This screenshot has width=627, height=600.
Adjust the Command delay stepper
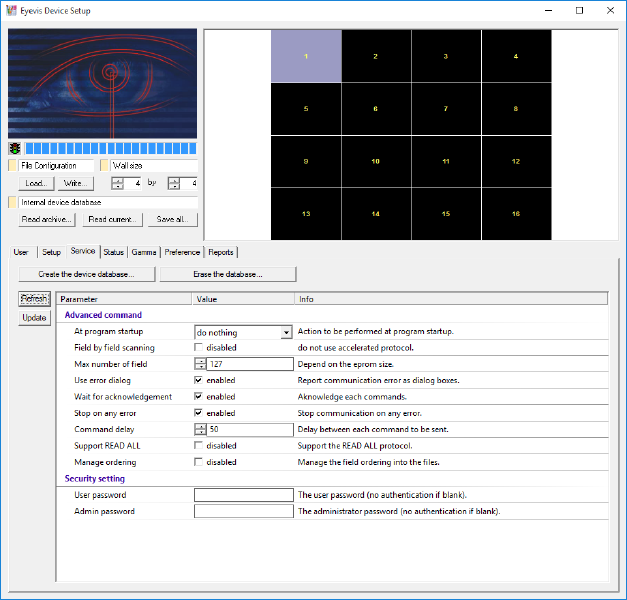tap(200, 429)
